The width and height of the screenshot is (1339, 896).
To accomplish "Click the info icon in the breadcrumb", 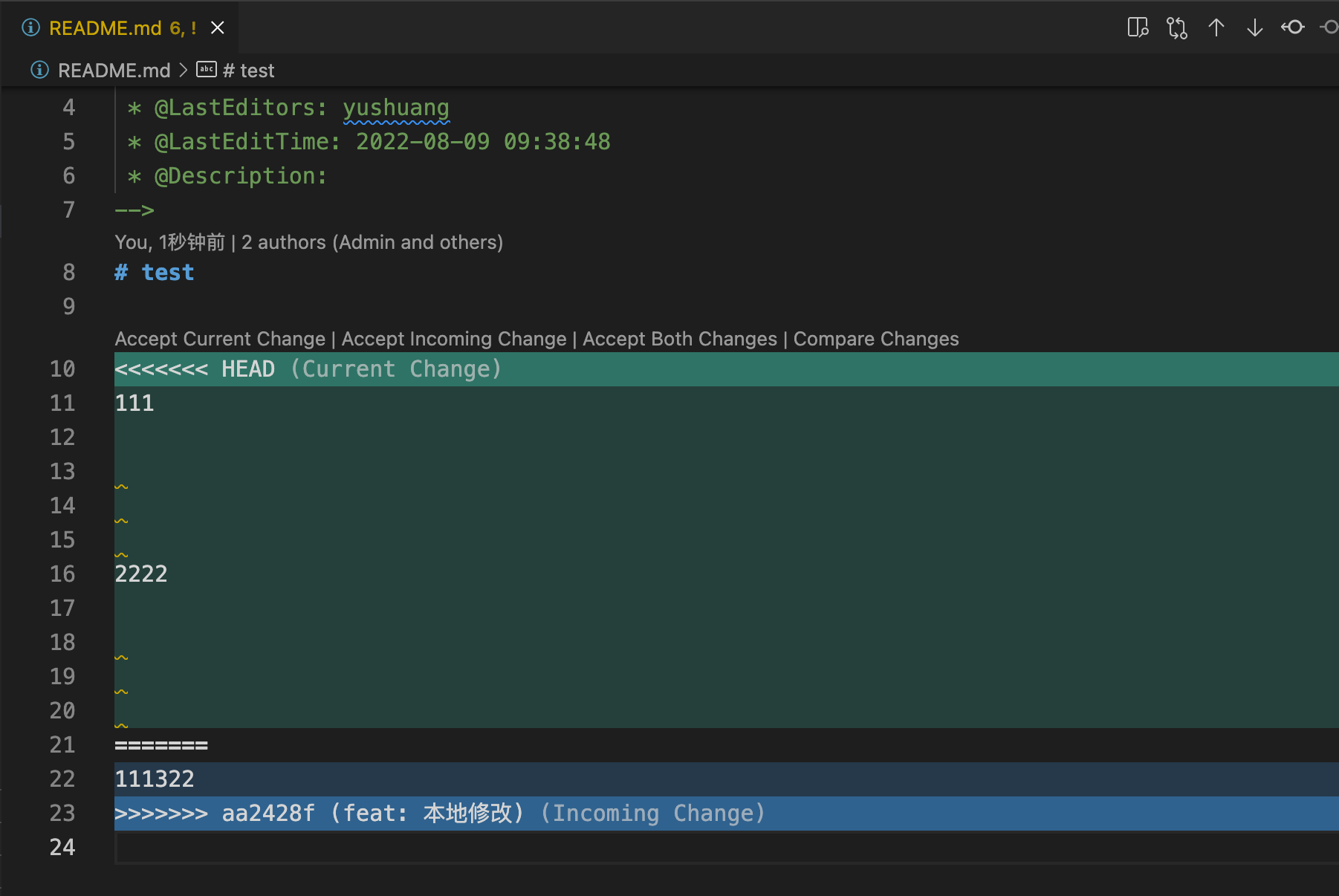I will (39, 70).
